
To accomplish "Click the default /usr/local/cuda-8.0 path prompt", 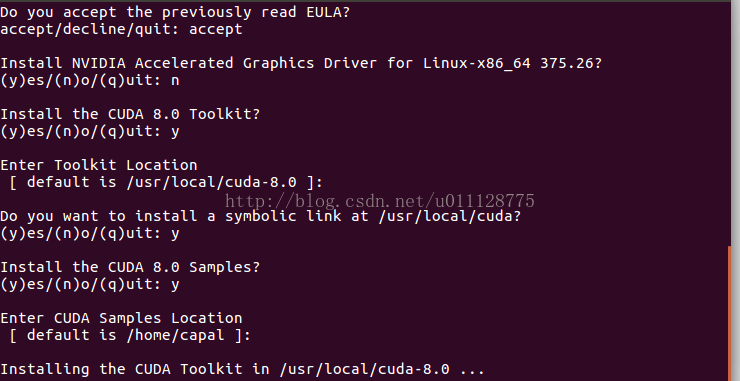I will 166,182.
